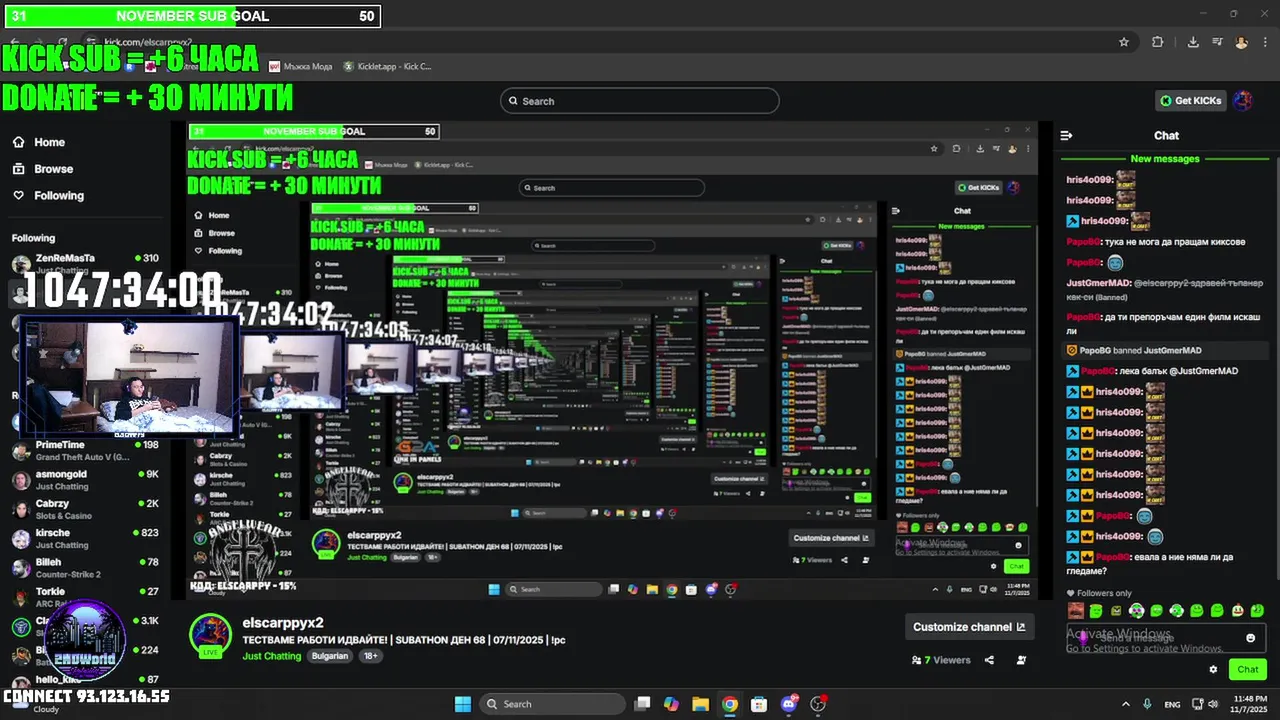Click the Get KICKs button
The width and height of the screenshot is (1280, 720).
click(1190, 100)
